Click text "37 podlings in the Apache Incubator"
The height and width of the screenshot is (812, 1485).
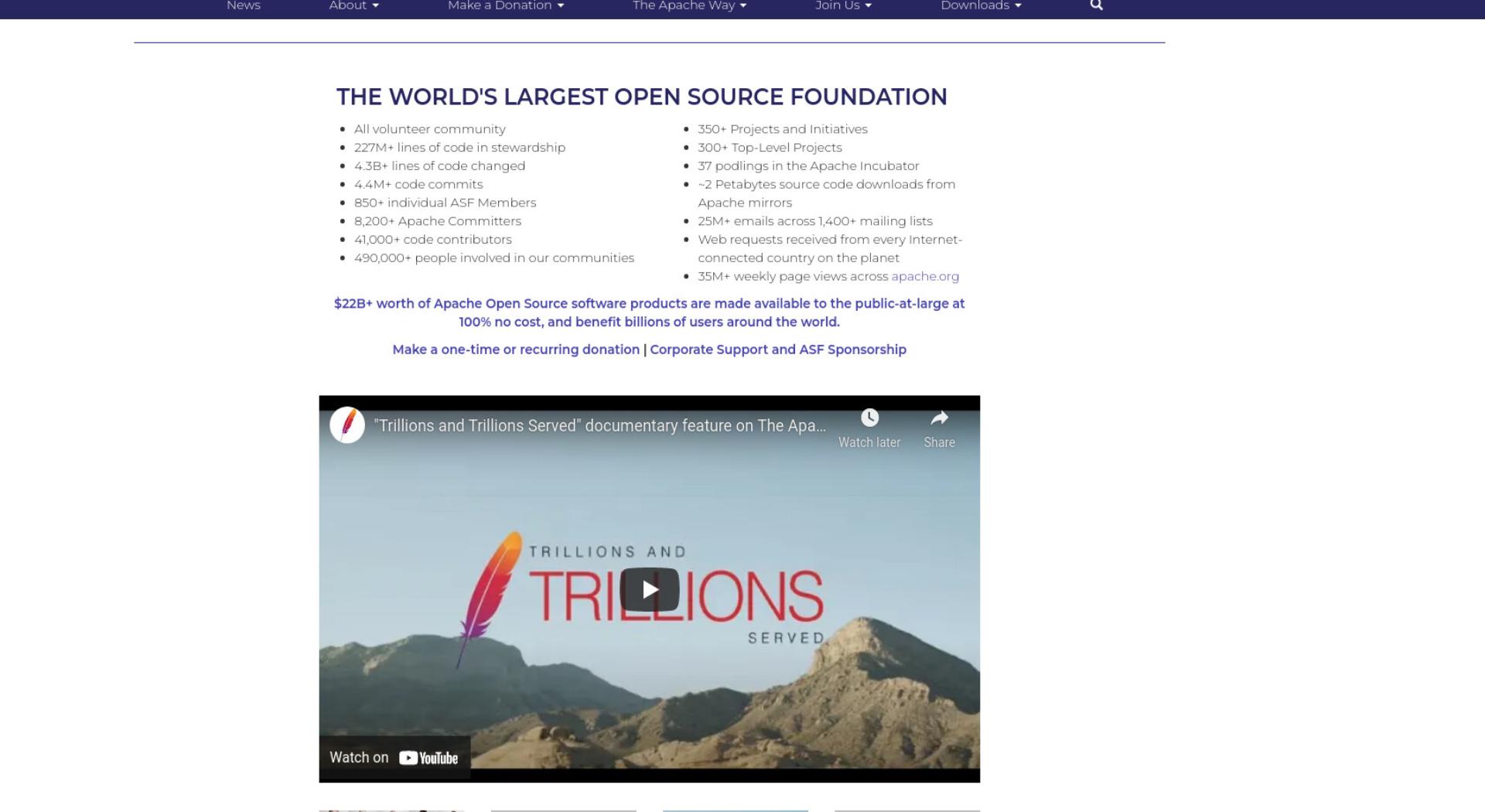coord(808,166)
